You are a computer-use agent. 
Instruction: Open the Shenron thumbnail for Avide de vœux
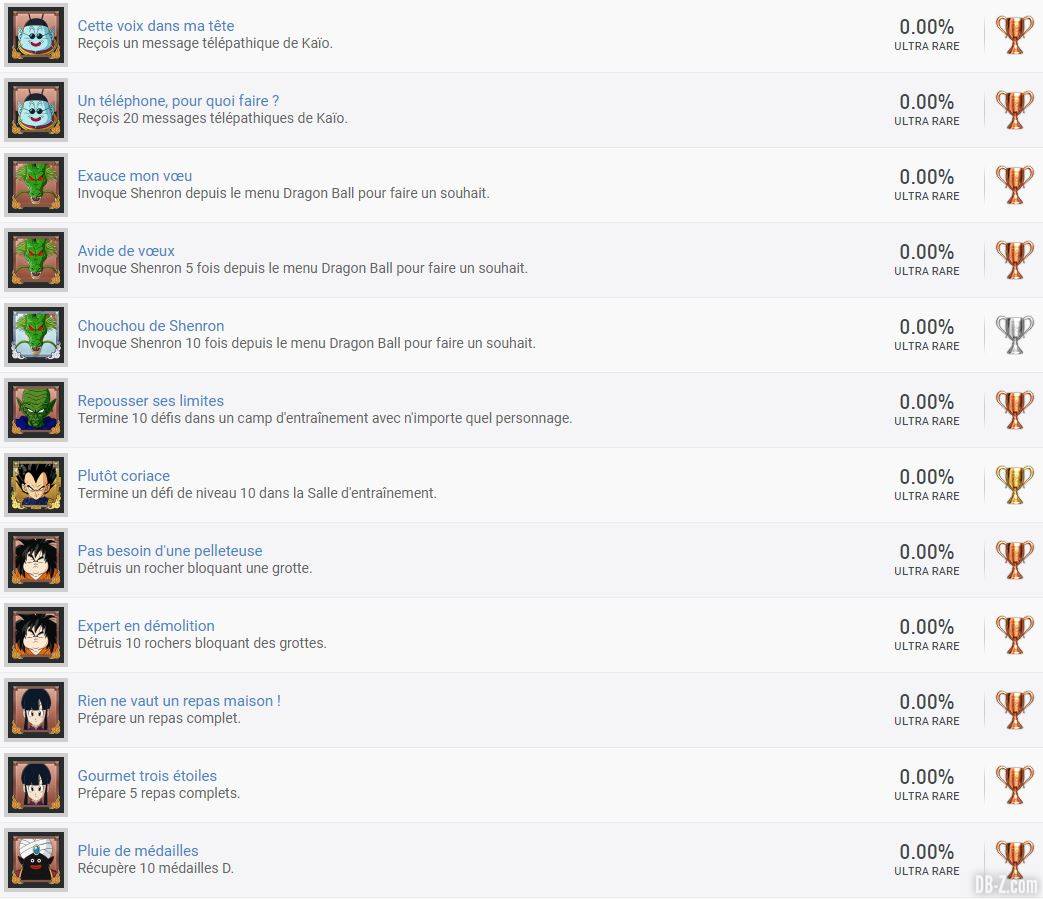point(36,260)
